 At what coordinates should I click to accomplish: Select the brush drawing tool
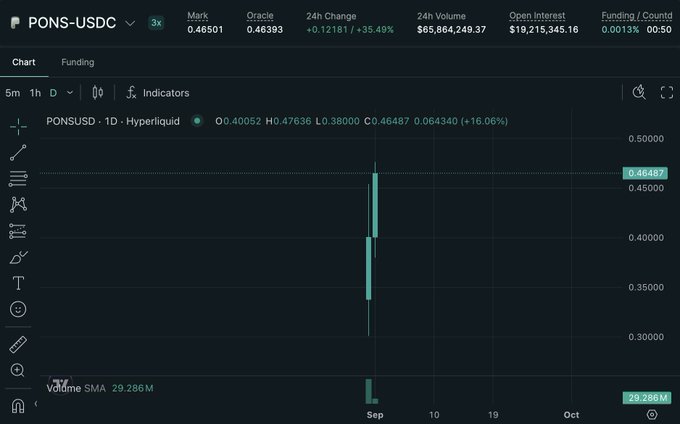[18, 257]
